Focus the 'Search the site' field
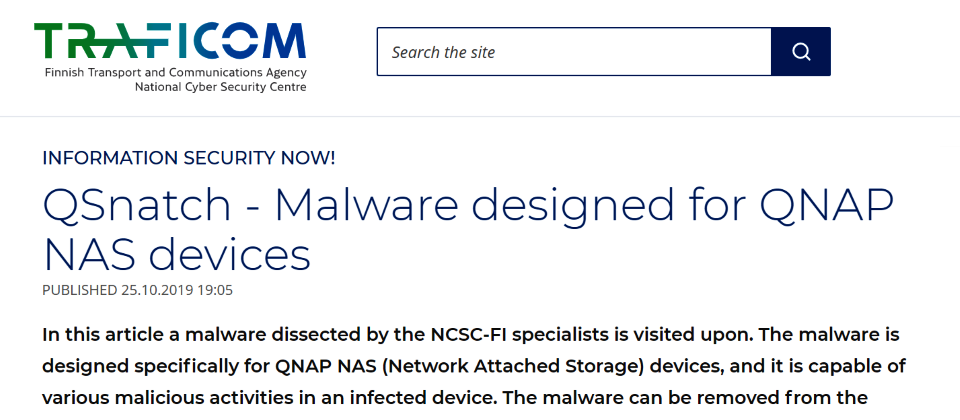Viewport: 960px width, 420px height. point(574,52)
